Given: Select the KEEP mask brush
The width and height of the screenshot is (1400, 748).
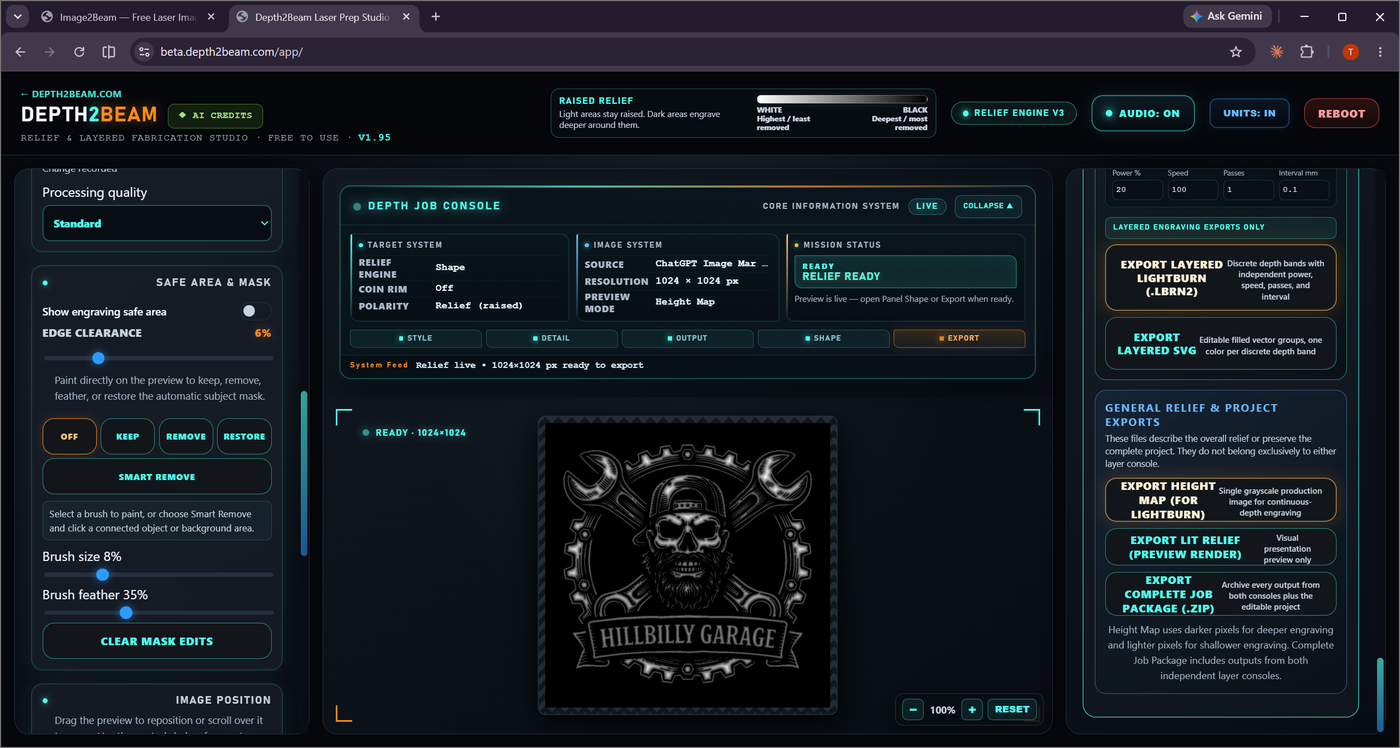Looking at the screenshot, I should click(x=128, y=436).
